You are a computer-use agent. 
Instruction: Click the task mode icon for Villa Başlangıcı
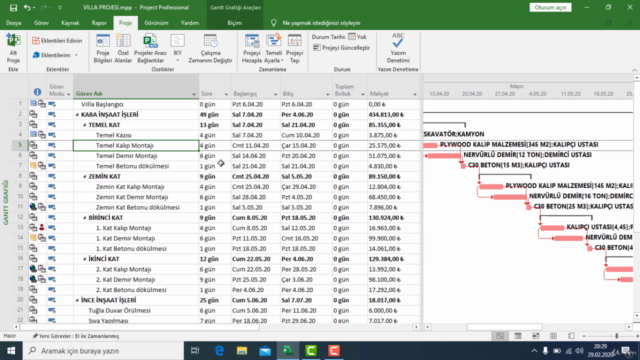click(52, 104)
